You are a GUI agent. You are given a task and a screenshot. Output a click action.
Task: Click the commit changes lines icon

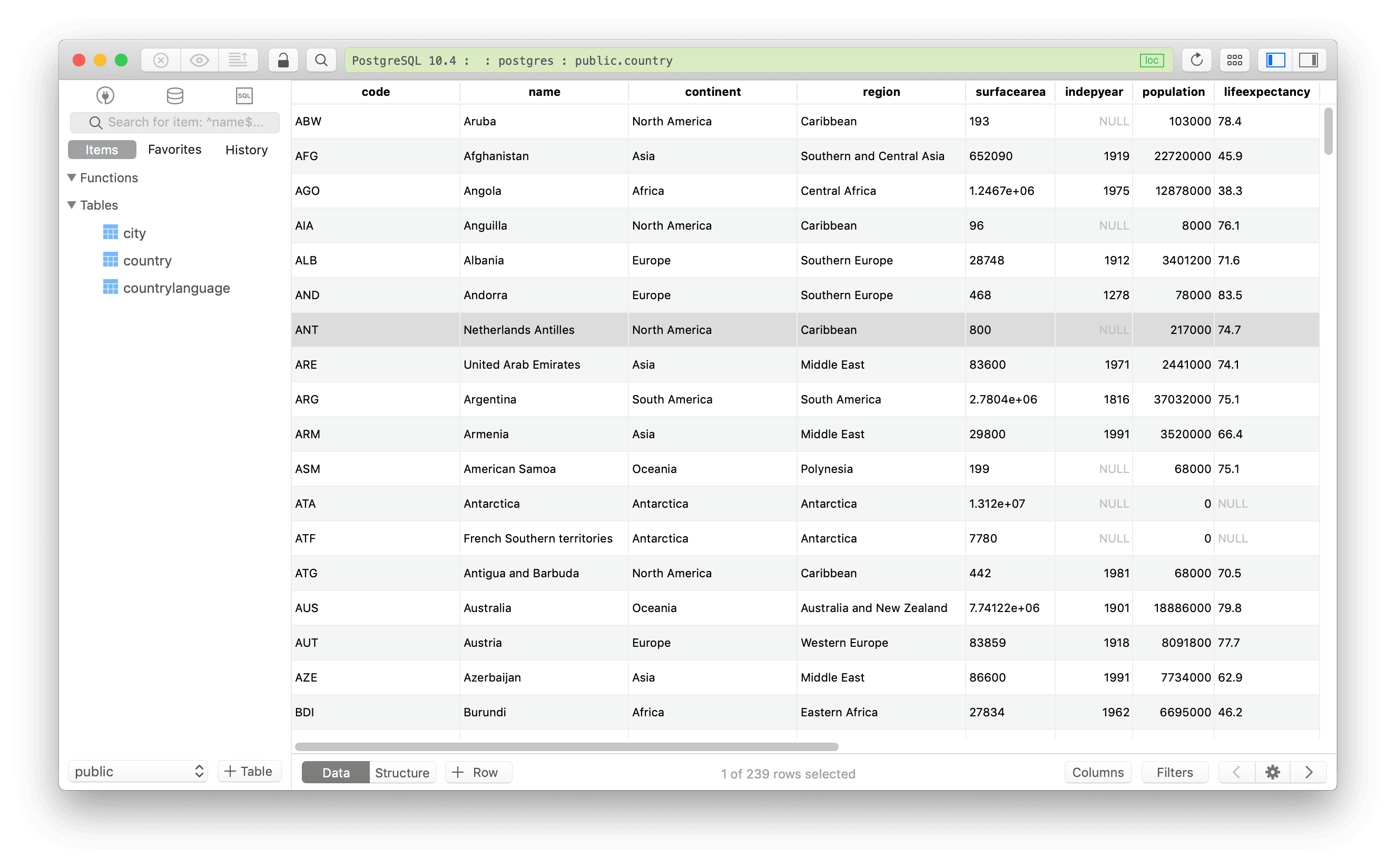(x=238, y=60)
